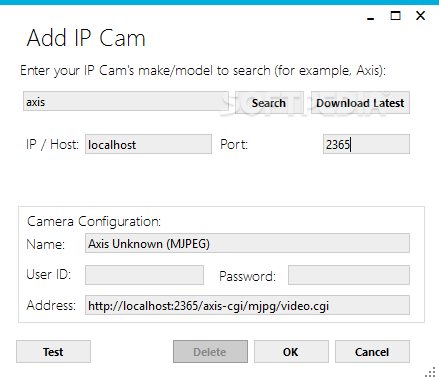Click the User ID: label
439x381 pixels.
tap(49, 274)
